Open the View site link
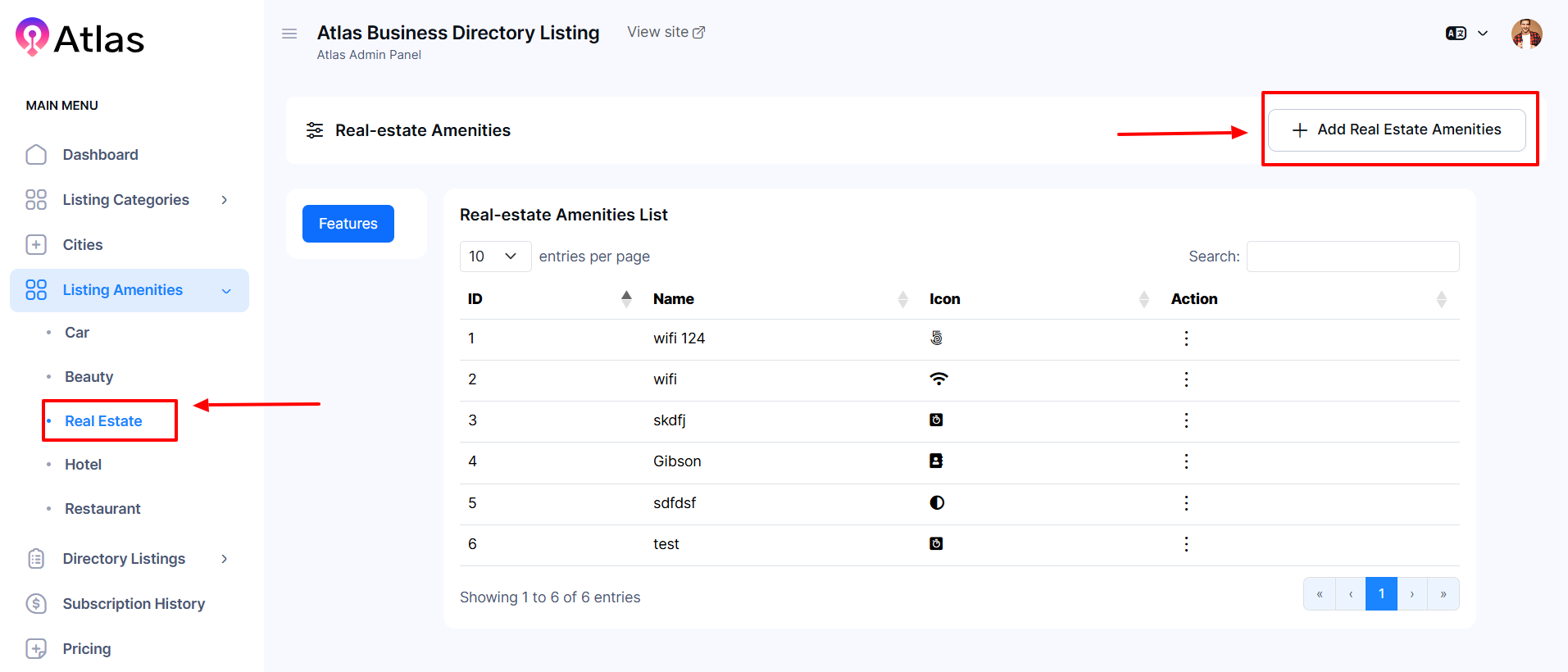Viewport: 1568px width, 672px height. pos(666,32)
